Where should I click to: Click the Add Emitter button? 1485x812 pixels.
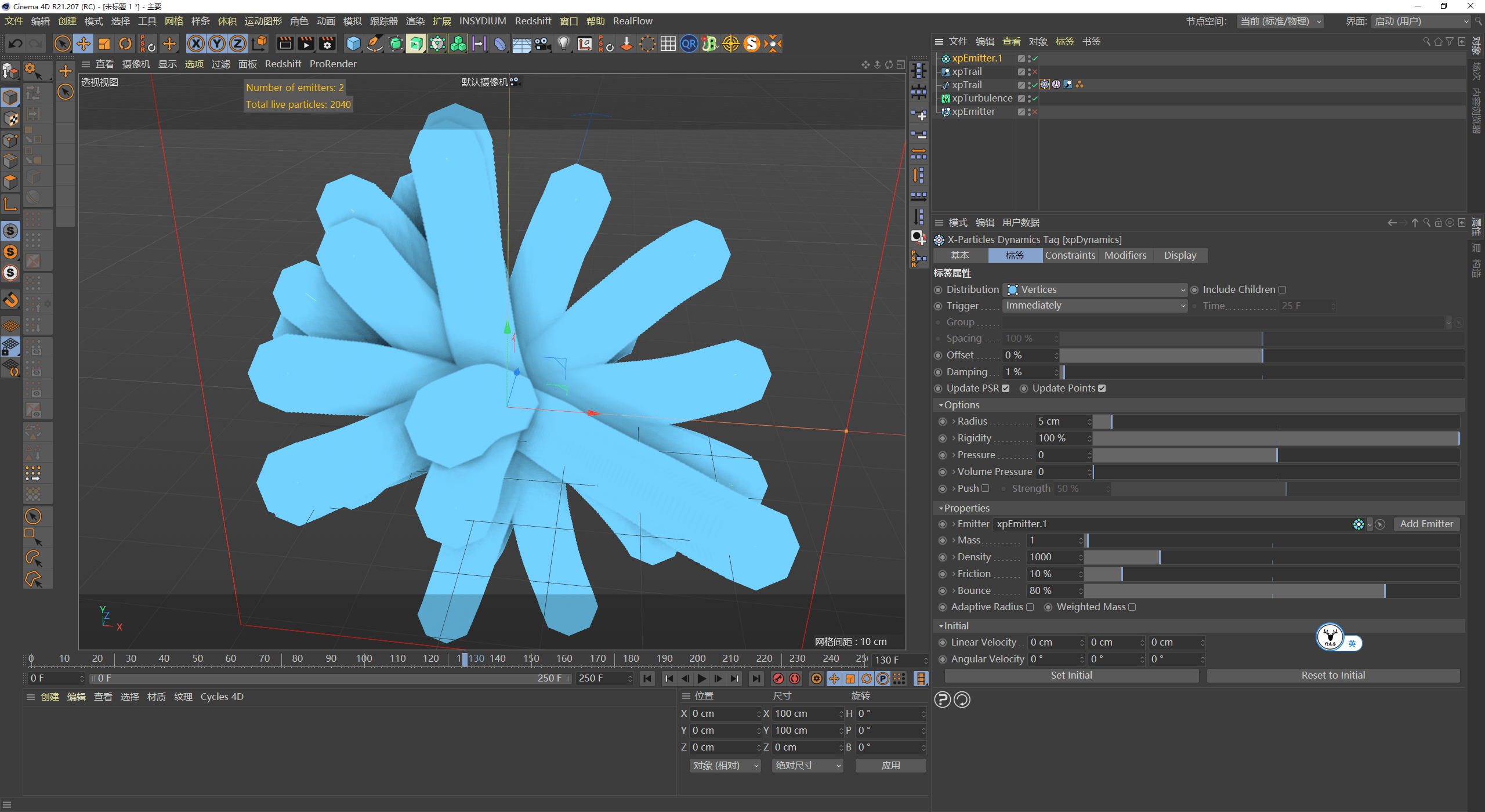pos(1426,524)
